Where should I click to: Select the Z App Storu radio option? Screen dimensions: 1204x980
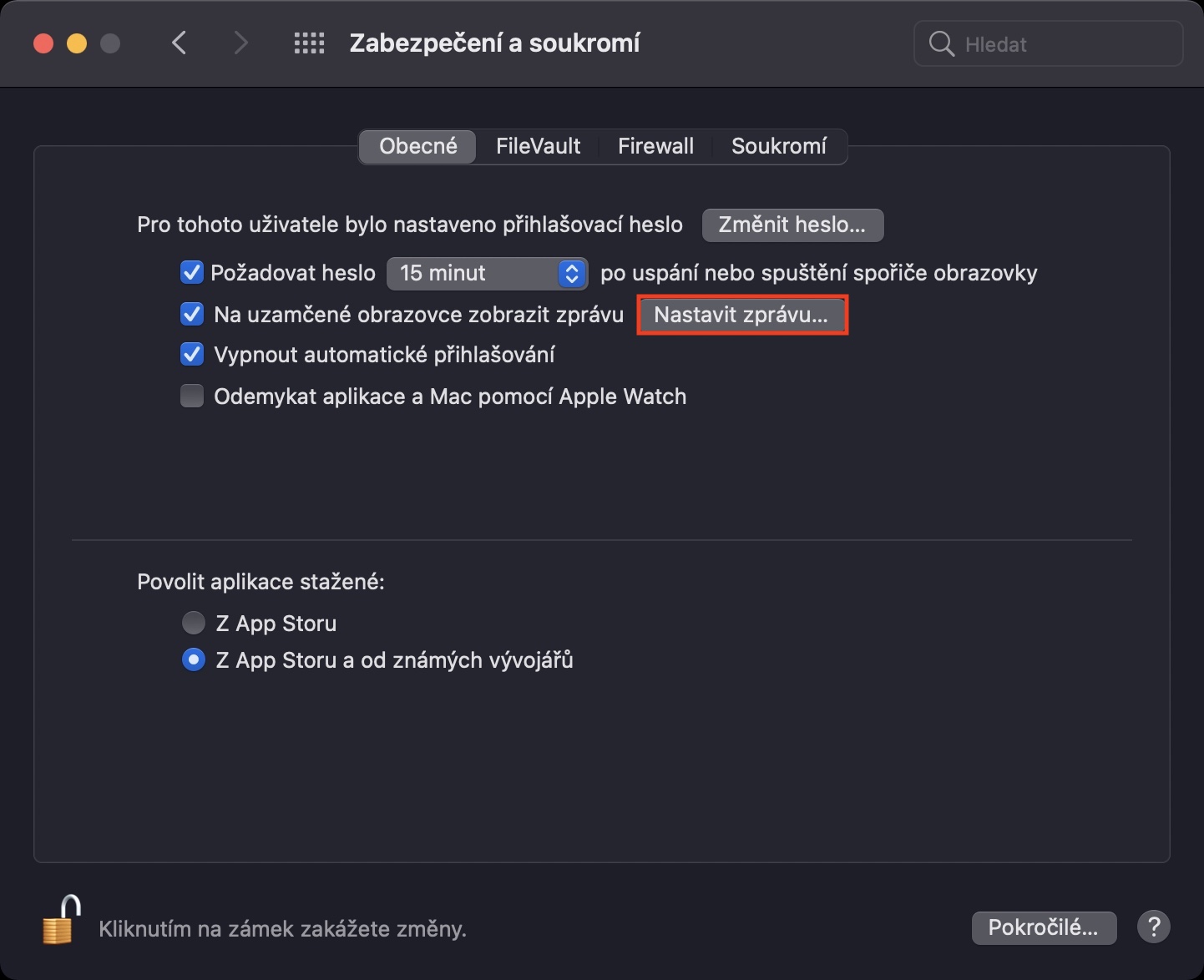194,623
